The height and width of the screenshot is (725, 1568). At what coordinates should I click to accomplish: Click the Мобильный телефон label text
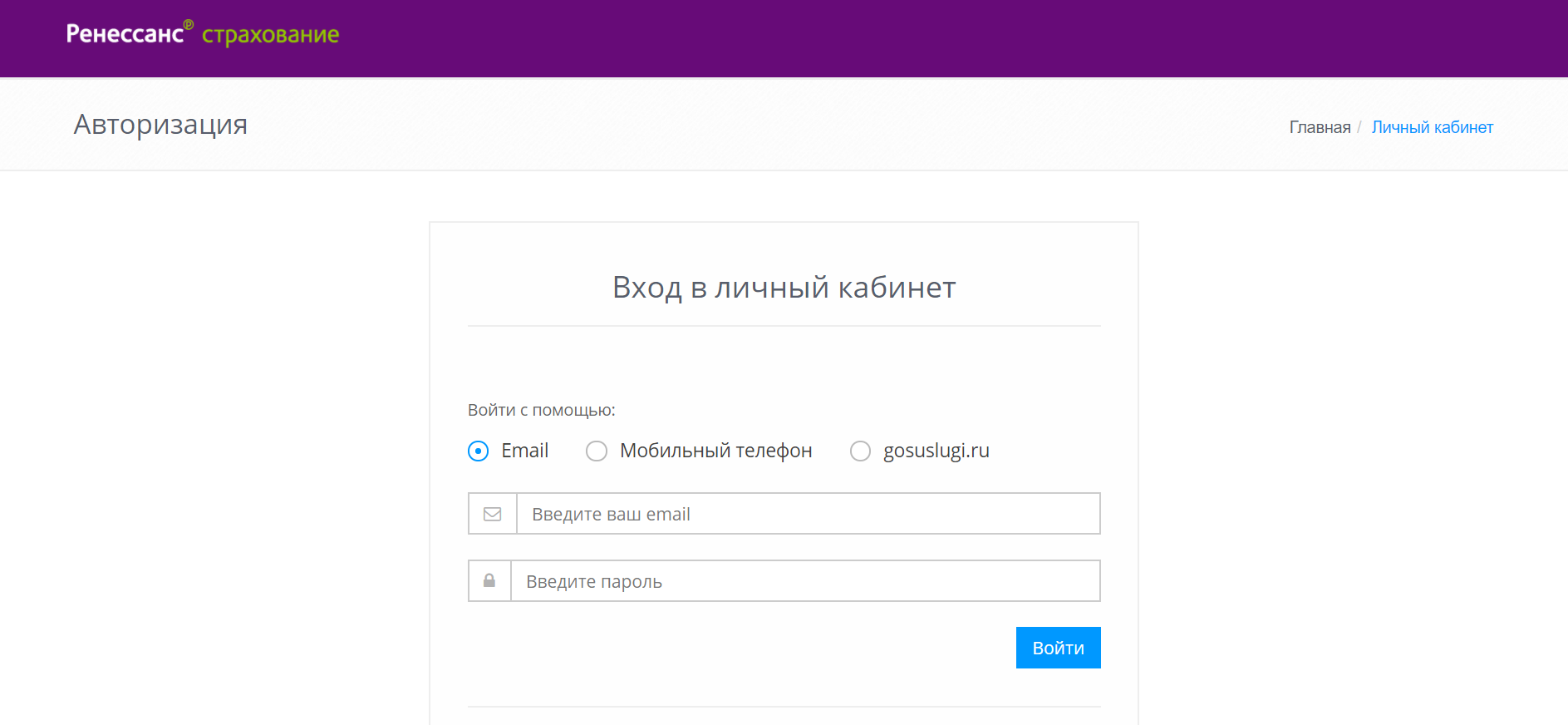tap(715, 451)
